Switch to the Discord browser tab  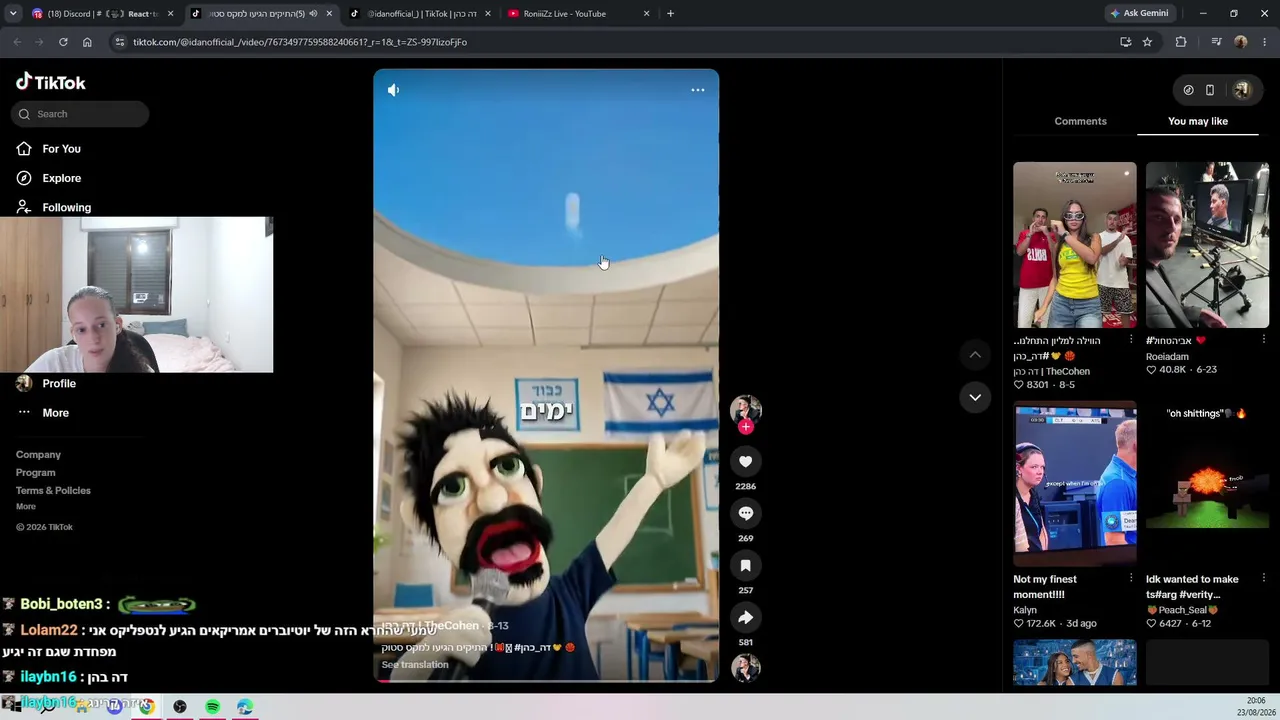[104, 14]
